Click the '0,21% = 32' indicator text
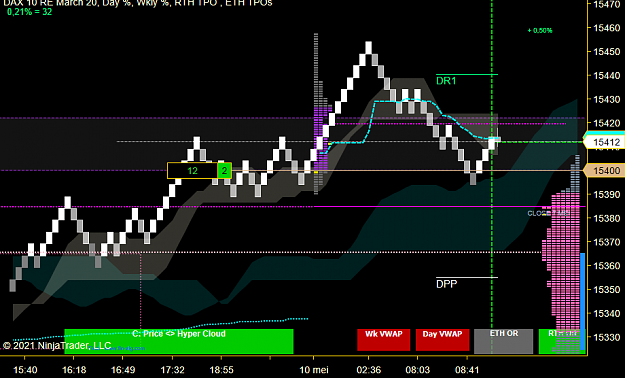The image size is (625, 378). pyautogui.click(x=29, y=12)
